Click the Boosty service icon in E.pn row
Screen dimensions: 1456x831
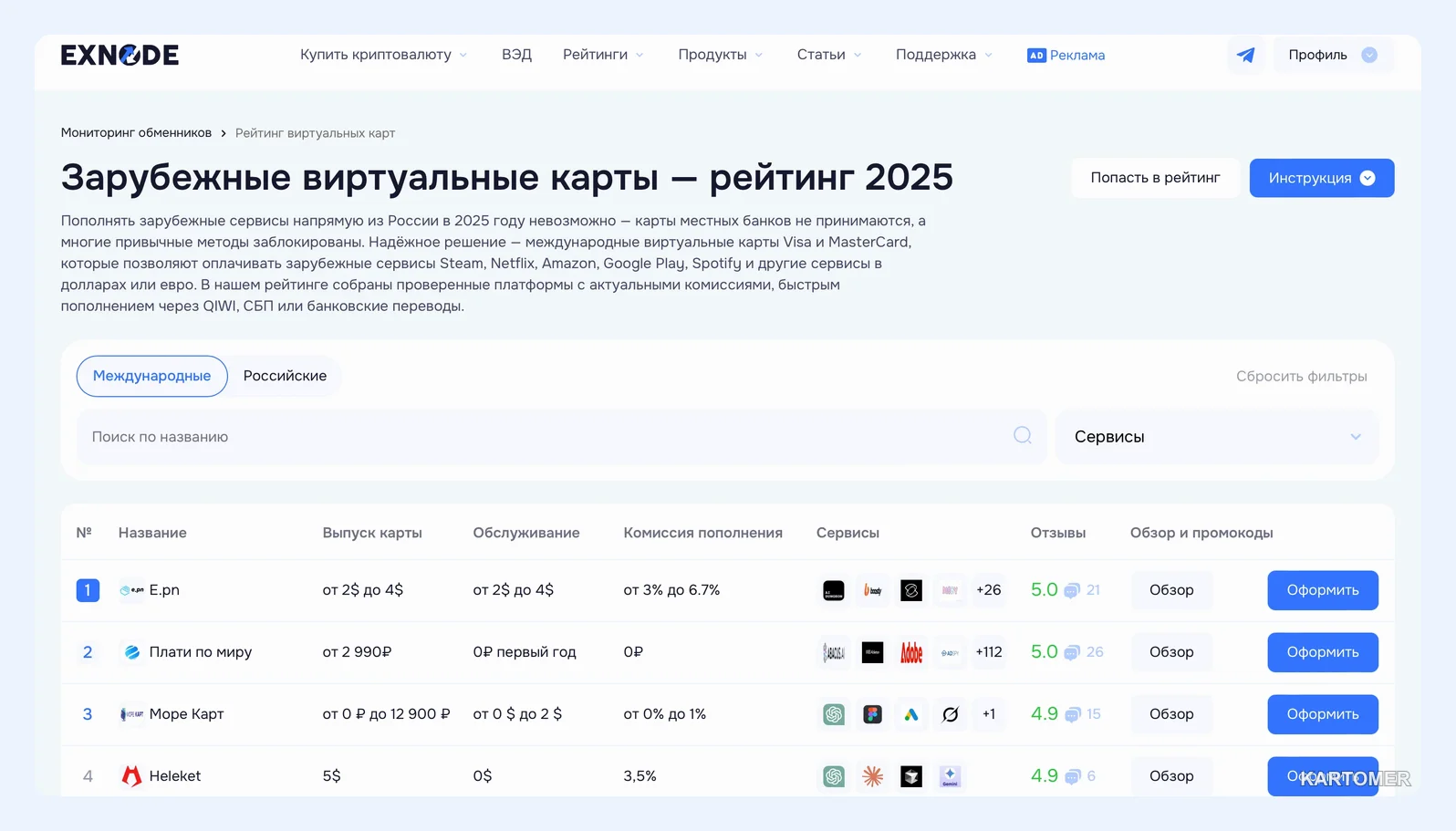coord(873,590)
